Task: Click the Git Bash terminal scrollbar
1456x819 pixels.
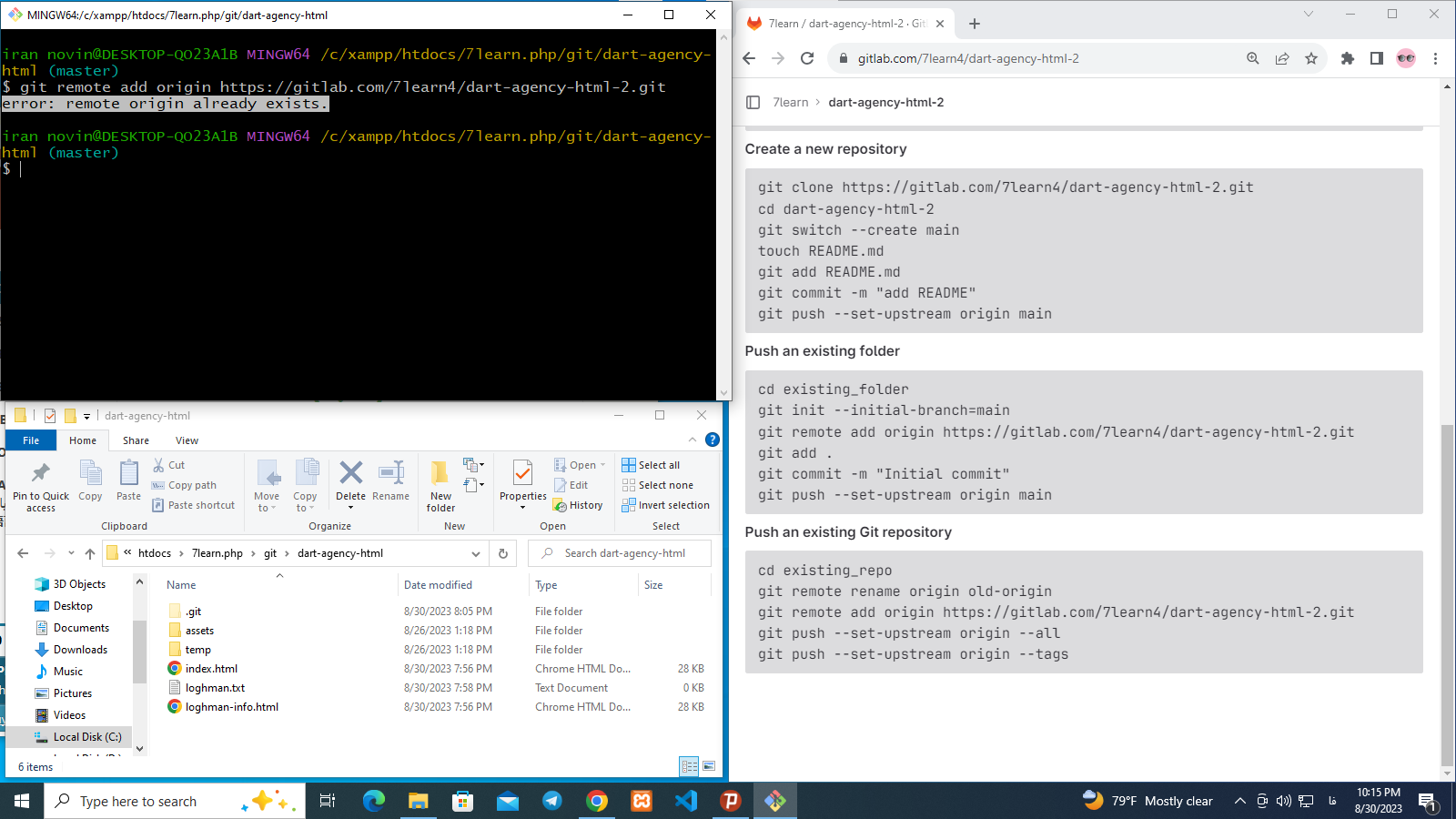Action: [x=724, y=214]
